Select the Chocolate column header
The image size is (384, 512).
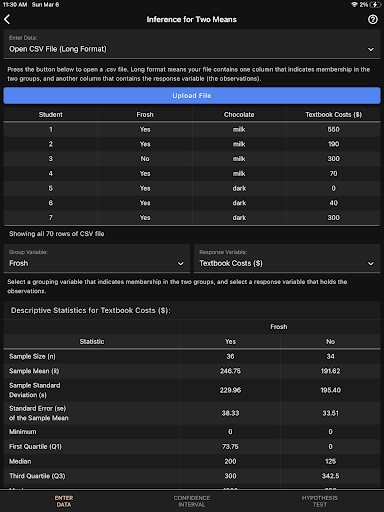pyautogui.click(x=239, y=115)
